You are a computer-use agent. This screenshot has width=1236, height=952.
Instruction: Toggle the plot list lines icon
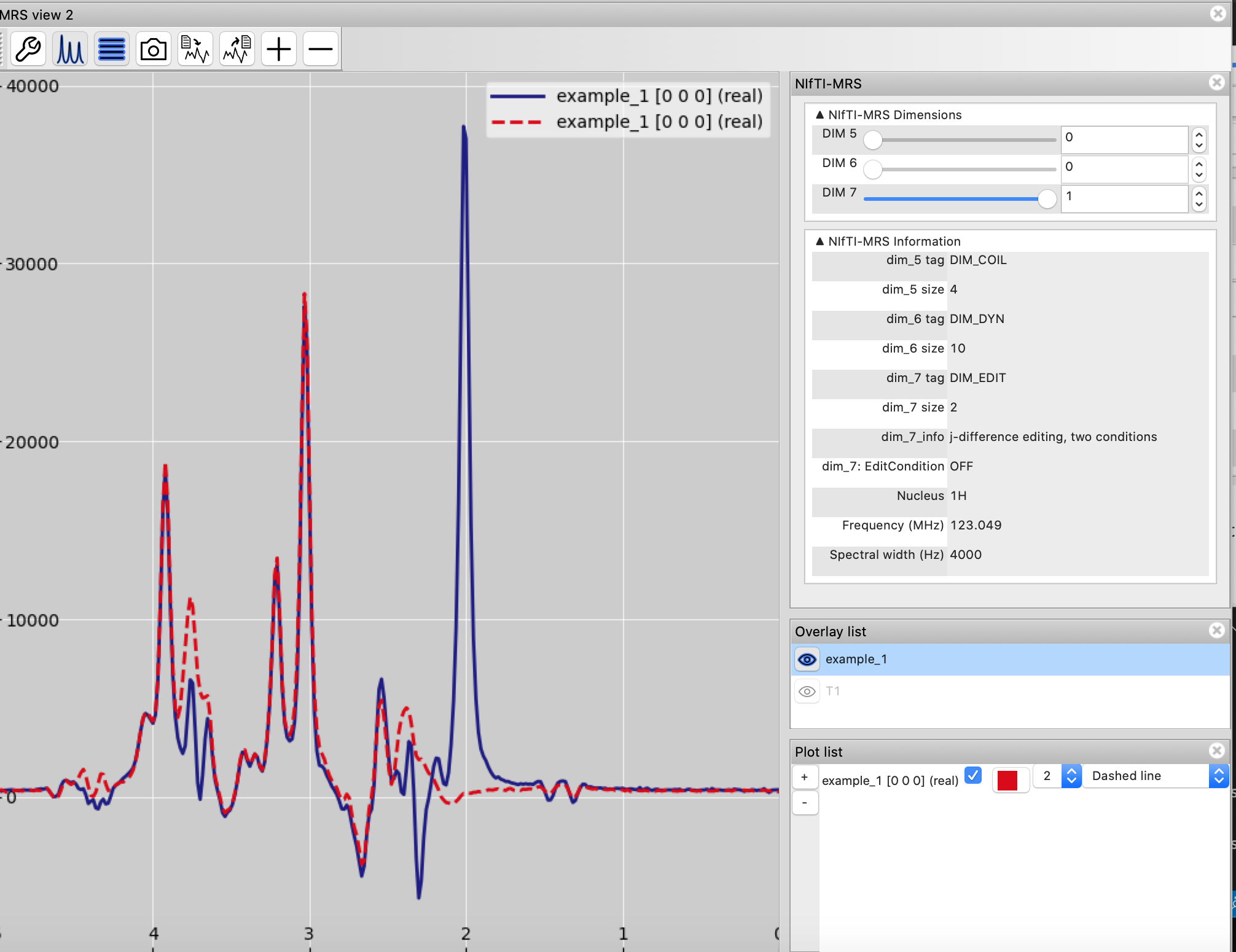(112, 49)
